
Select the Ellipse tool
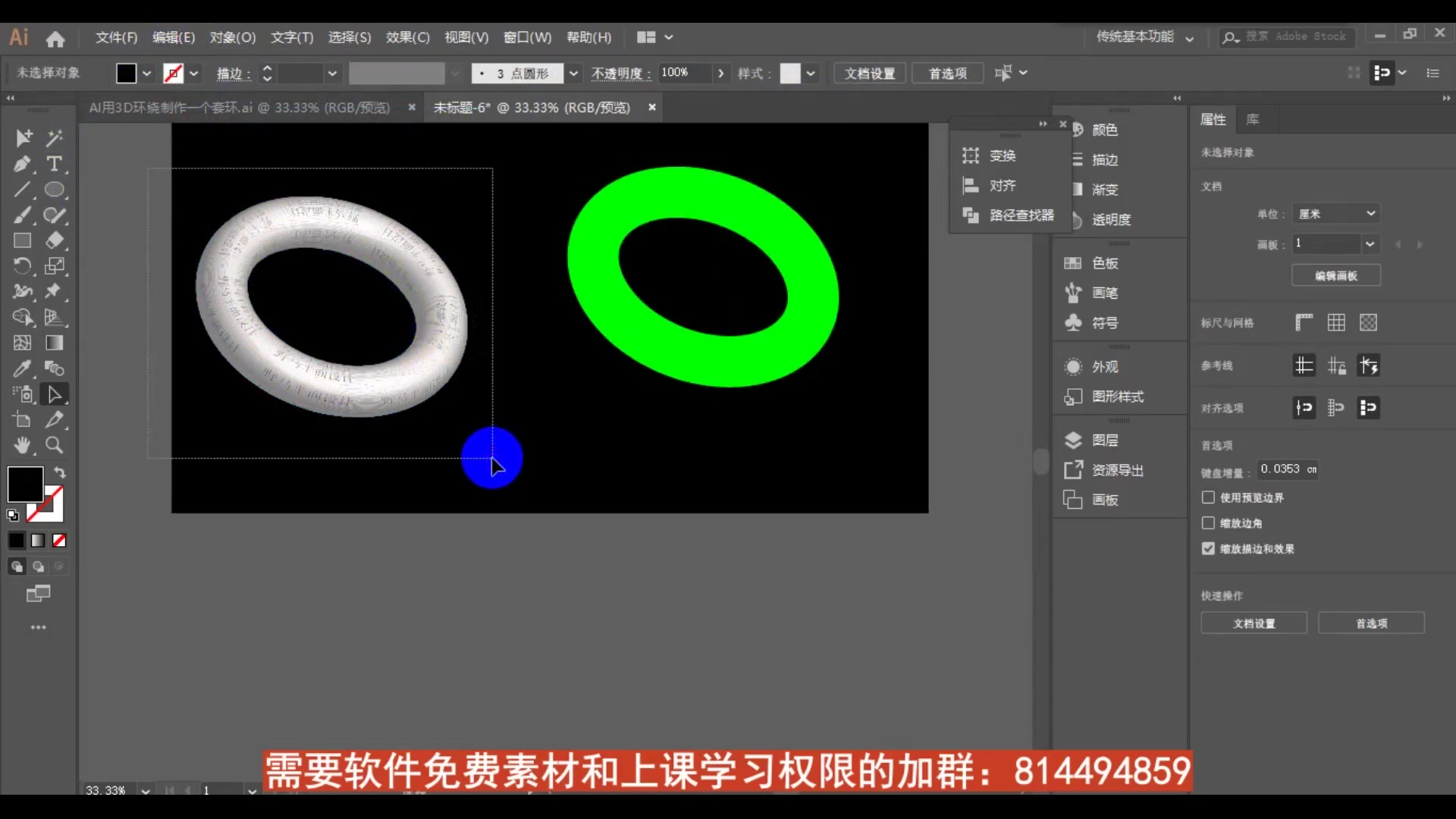(x=54, y=190)
